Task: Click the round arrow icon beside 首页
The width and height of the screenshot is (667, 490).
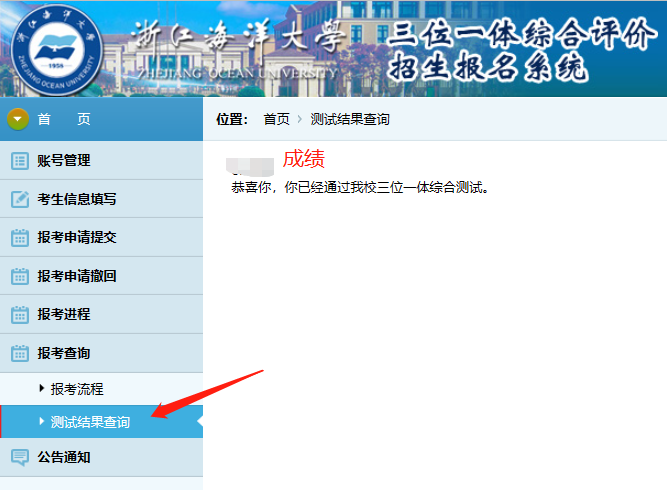Action: click(x=18, y=119)
